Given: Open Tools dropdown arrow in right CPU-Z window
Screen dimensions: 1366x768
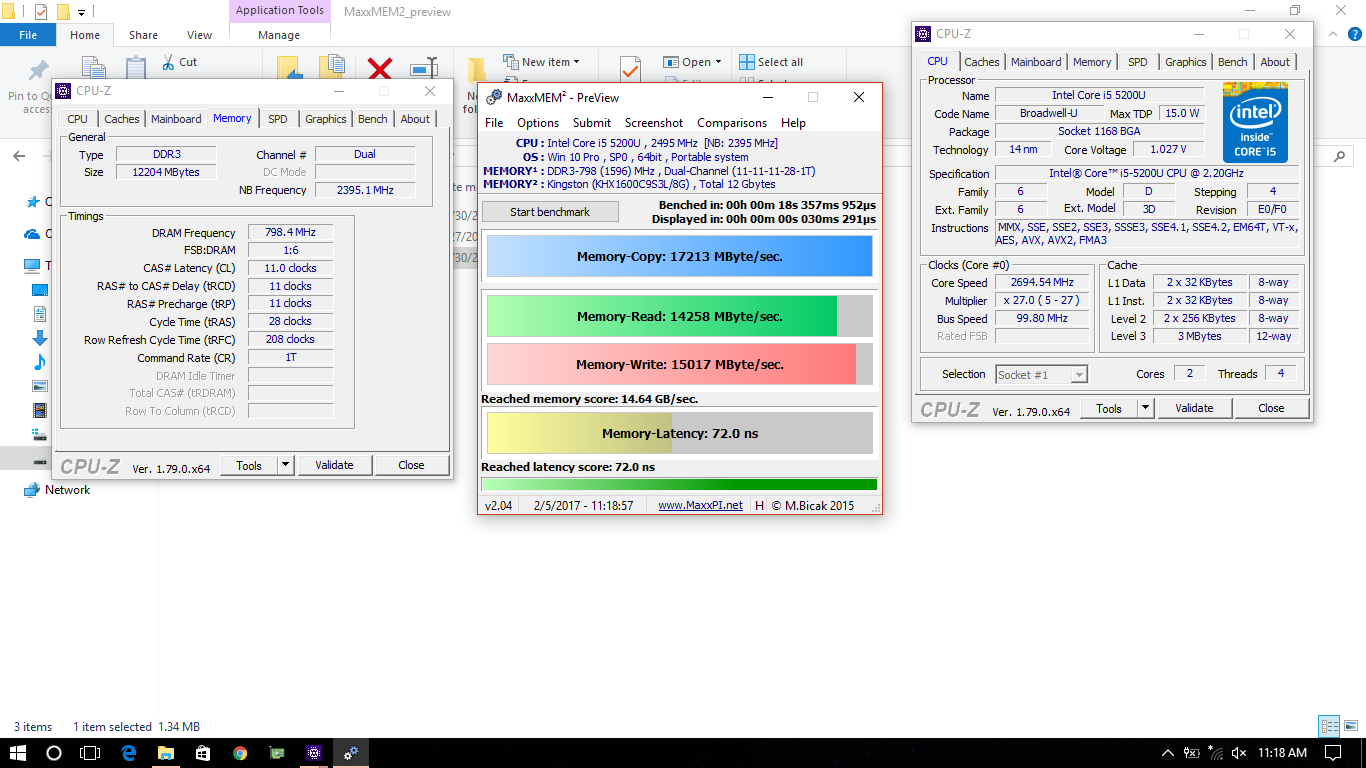Looking at the screenshot, I should point(1146,408).
